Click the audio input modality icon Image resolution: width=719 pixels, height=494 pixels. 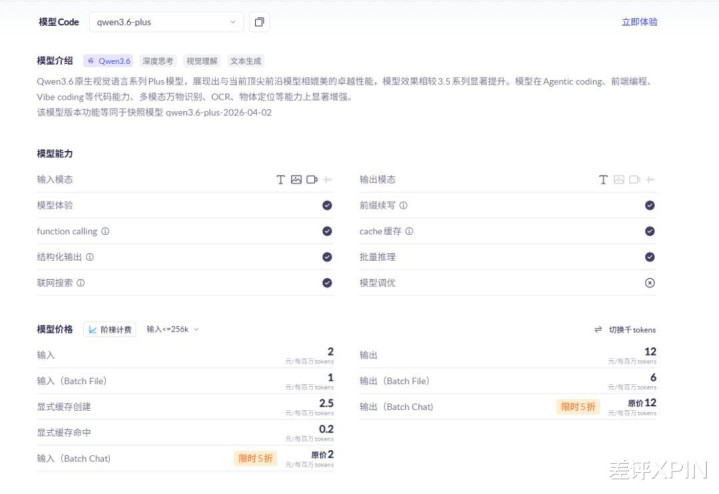point(327,179)
